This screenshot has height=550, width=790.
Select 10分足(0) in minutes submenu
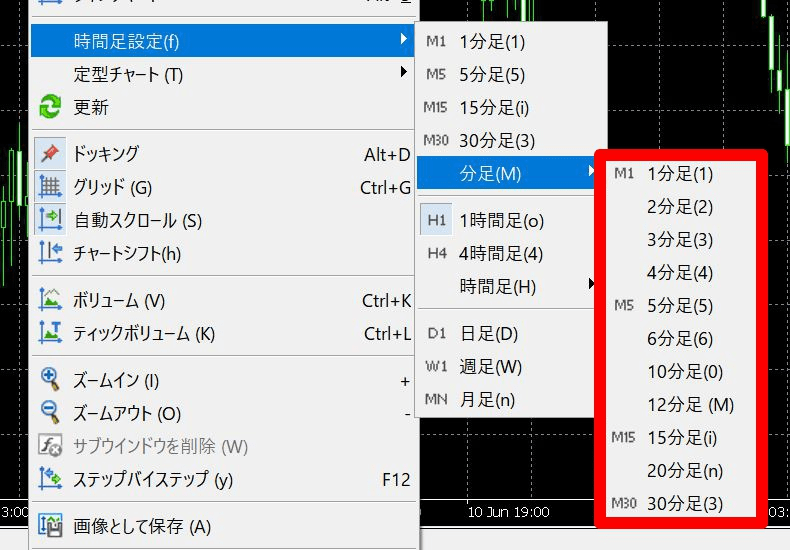684,372
